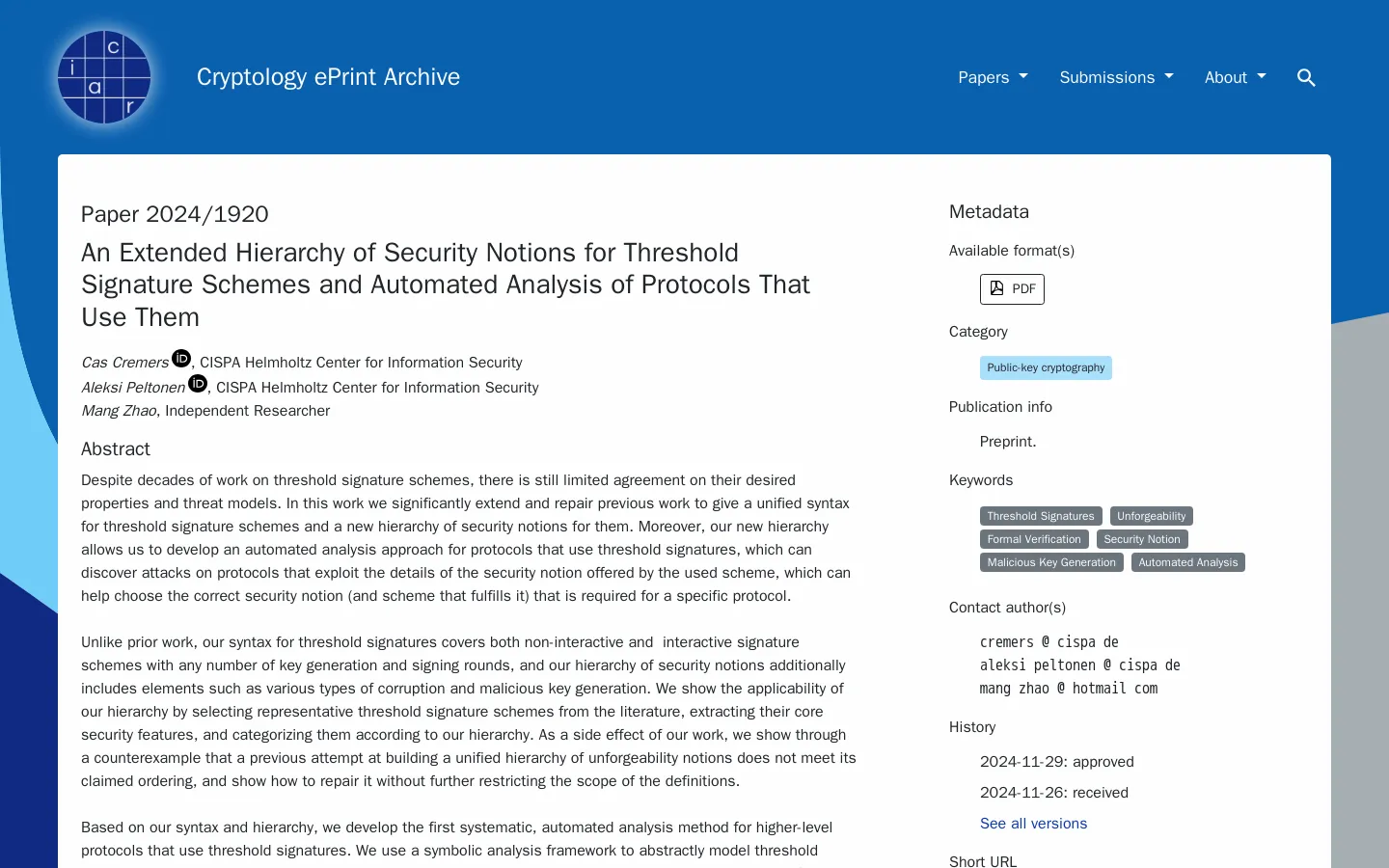1389x868 pixels.
Task: Choose the Security Notion keyword tag
Action: pyautogui.click(x=1142, y=539)
